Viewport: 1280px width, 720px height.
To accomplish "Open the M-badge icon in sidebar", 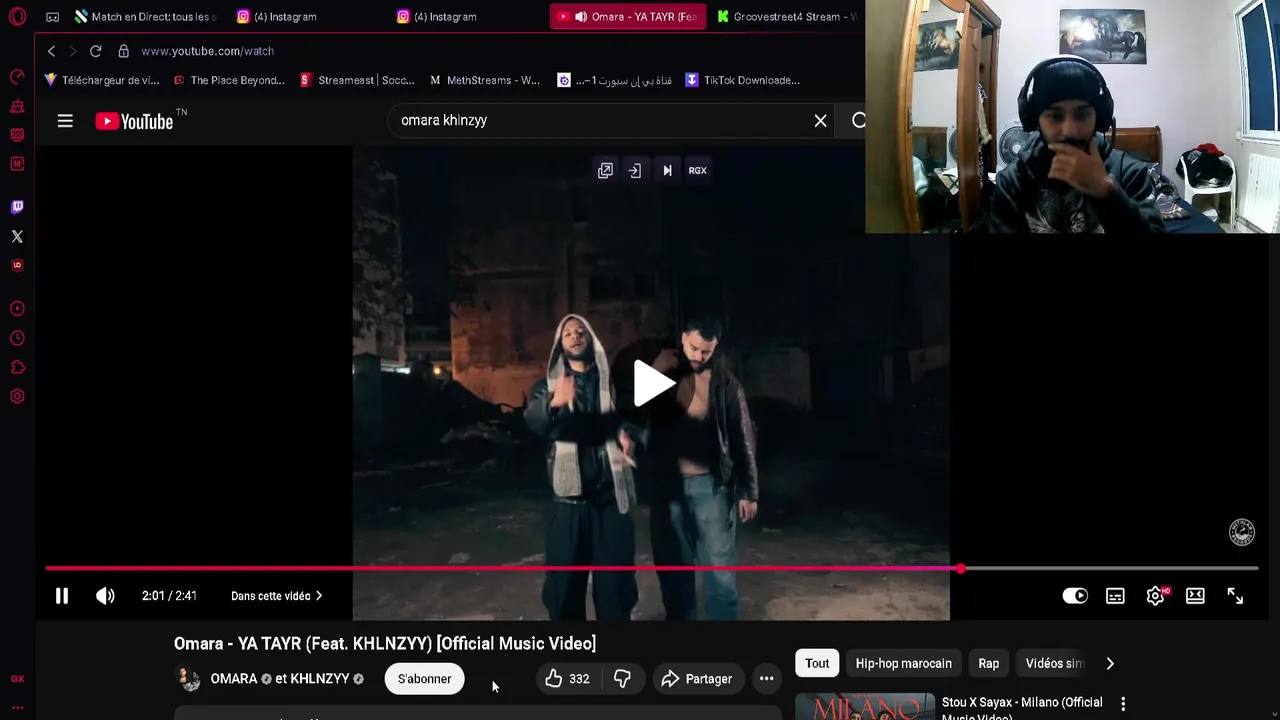I will pos(17,163).
